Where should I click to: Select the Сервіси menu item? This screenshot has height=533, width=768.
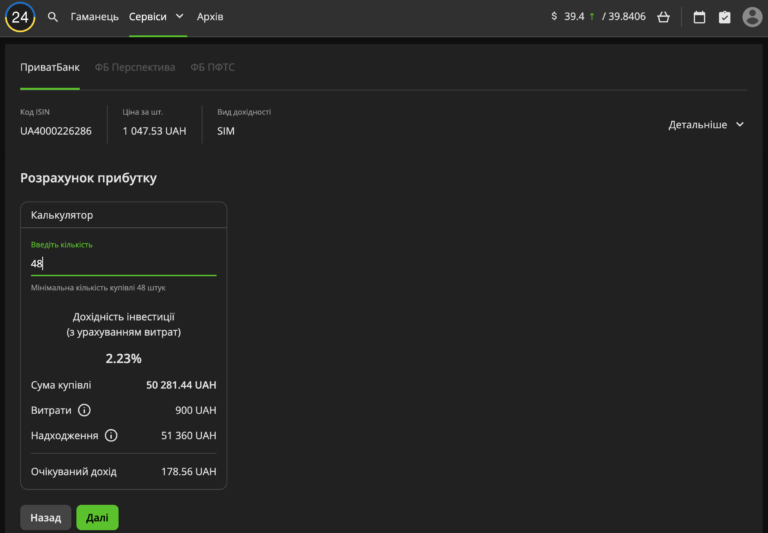click(x=148, y=17)
